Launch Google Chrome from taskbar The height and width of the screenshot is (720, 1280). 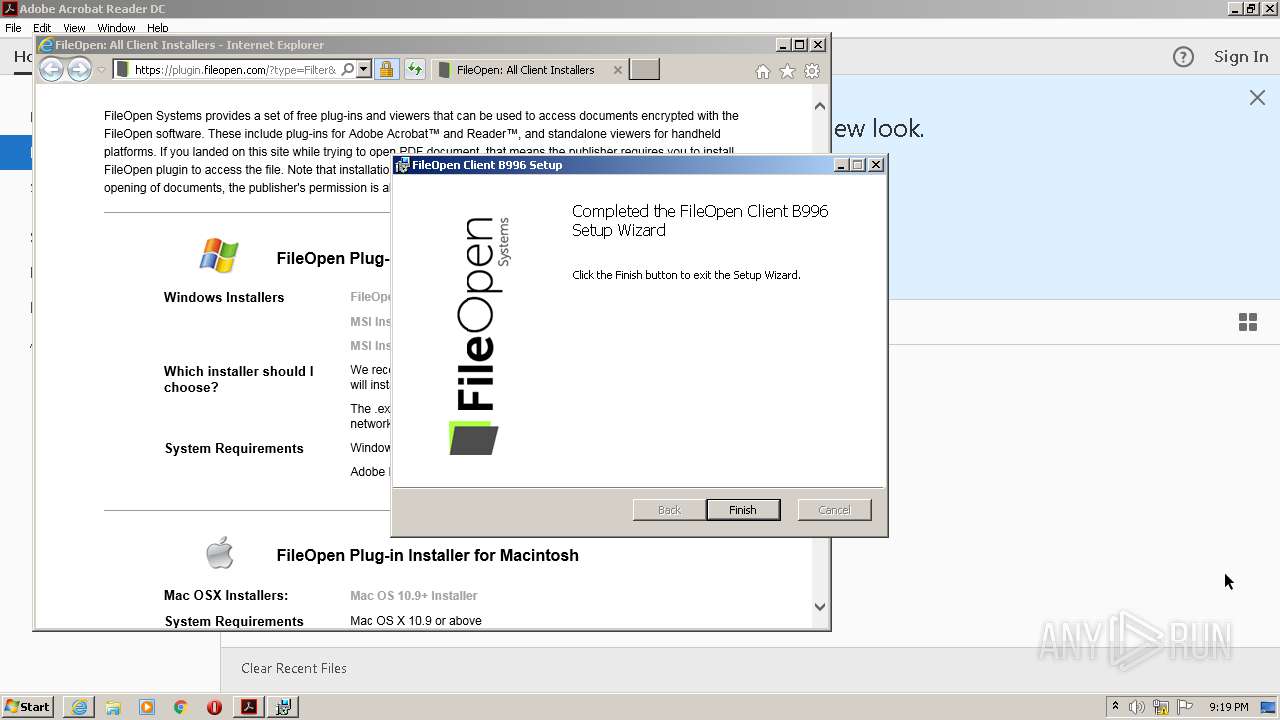(x=181, y=707)
